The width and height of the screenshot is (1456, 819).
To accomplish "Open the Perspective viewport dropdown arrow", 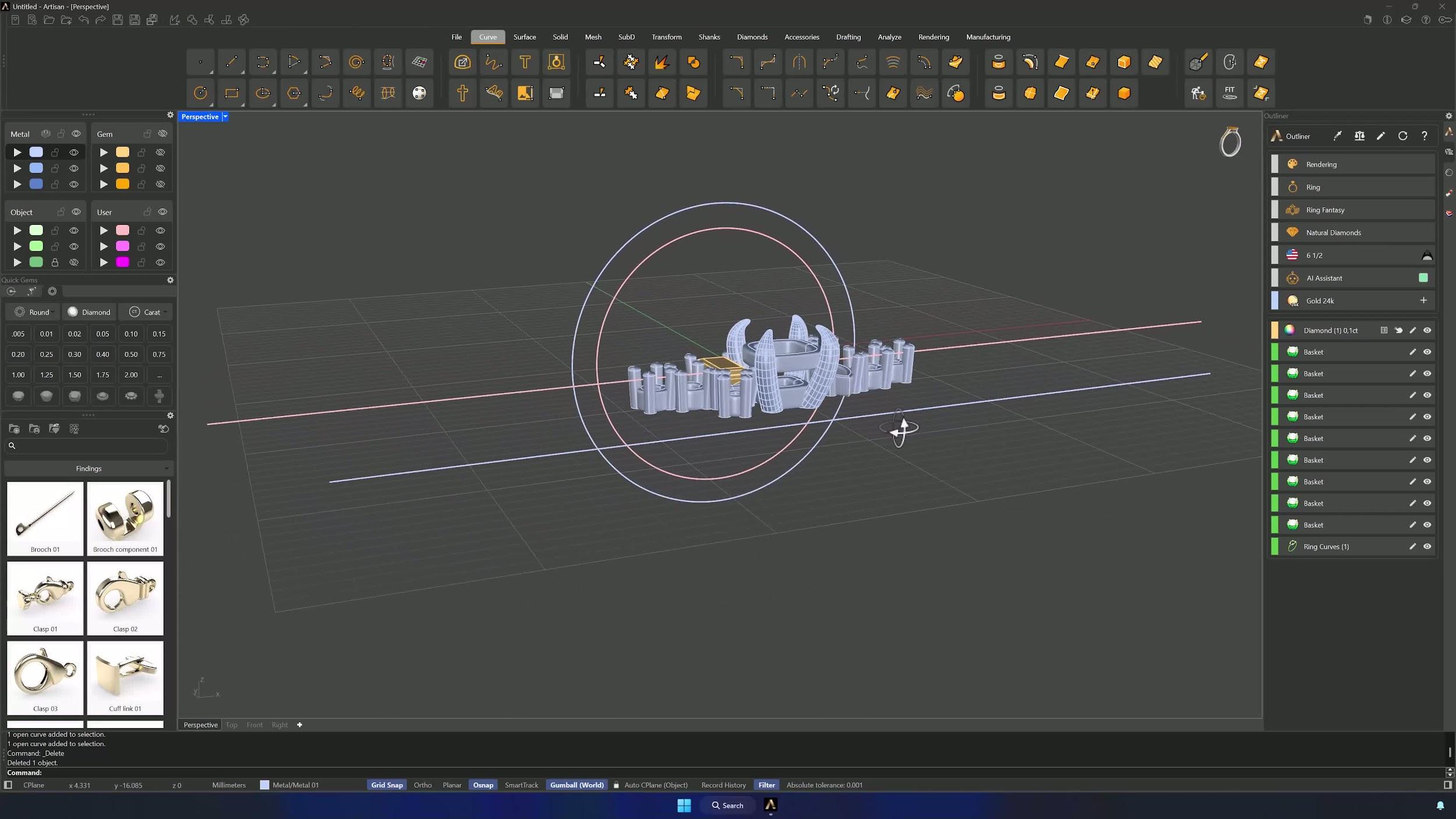I will [225, 117].
